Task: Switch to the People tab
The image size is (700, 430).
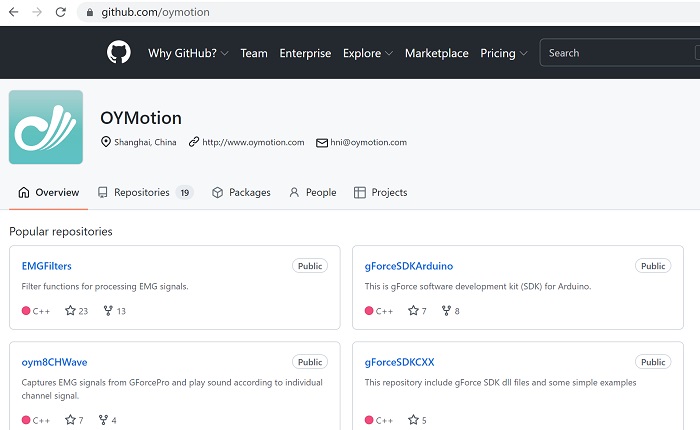Action: point(313,192)
